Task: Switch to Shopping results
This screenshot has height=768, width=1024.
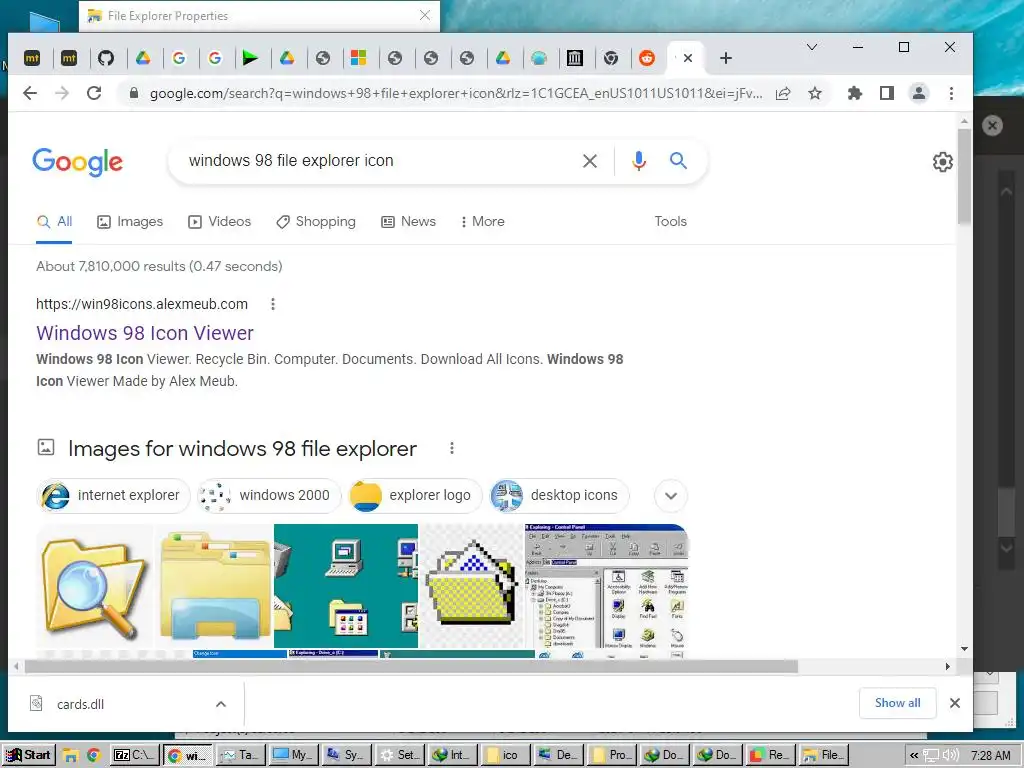Action: 316,221
